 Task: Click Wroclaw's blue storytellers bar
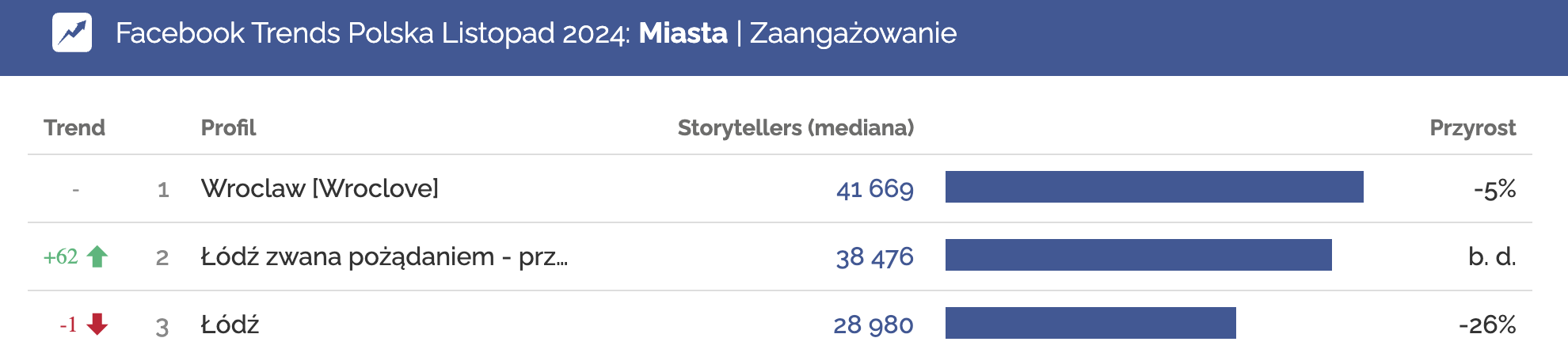[1154, 187]
